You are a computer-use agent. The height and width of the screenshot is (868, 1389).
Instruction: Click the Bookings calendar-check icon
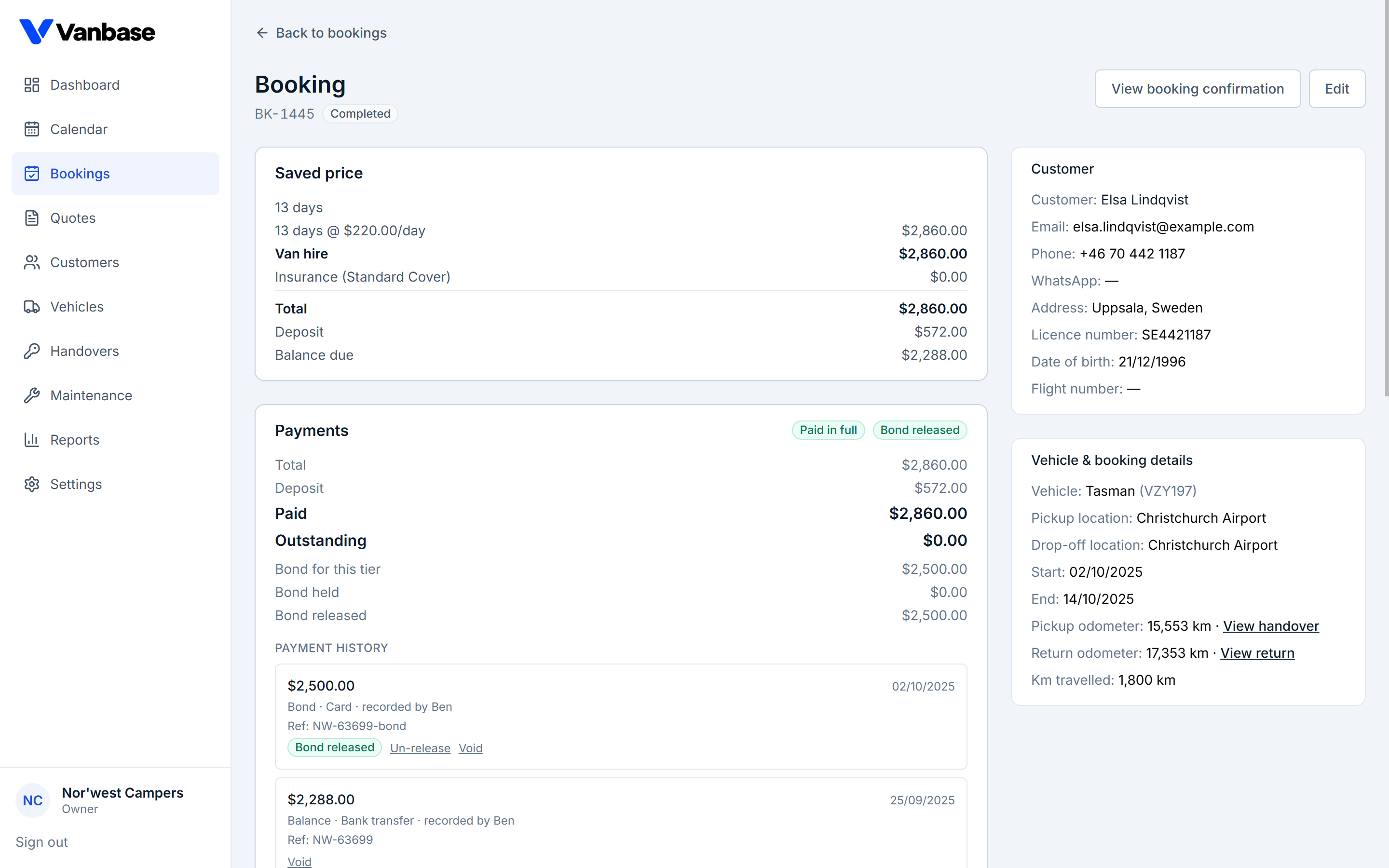[31, 174]
